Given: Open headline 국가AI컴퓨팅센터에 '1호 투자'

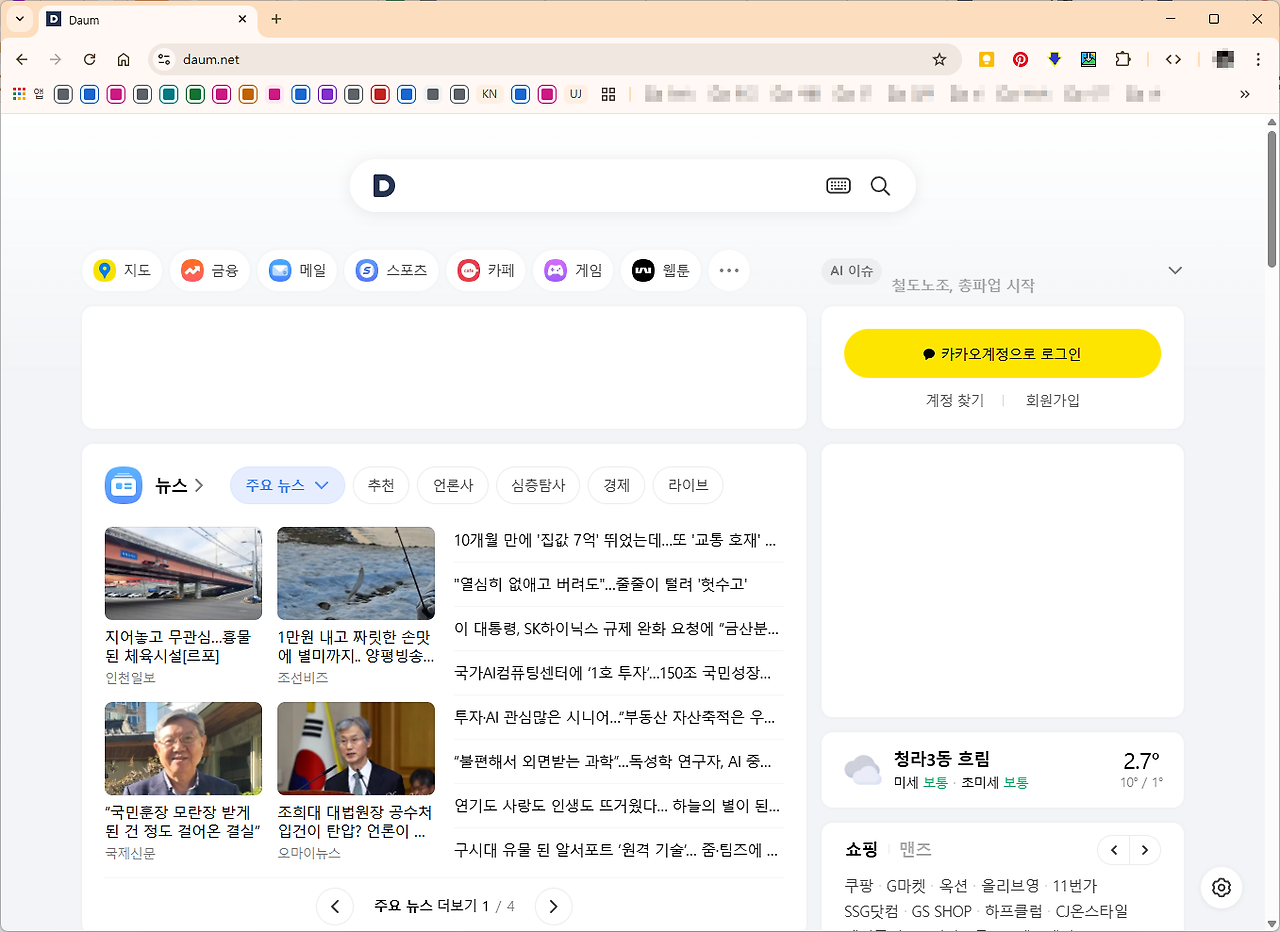Looking at the screenshot, I should [x=612, y=673].
